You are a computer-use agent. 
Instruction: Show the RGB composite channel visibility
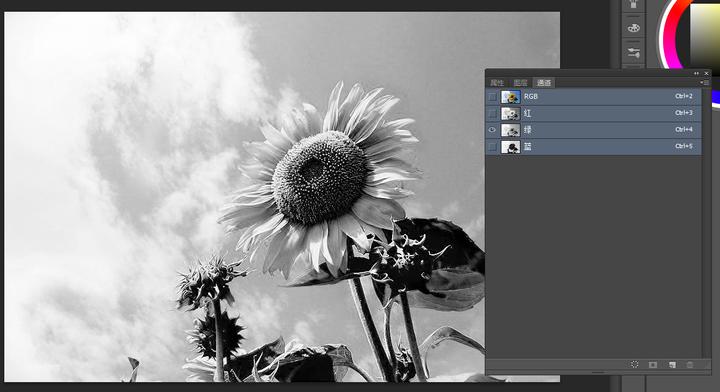click(492, 97)
